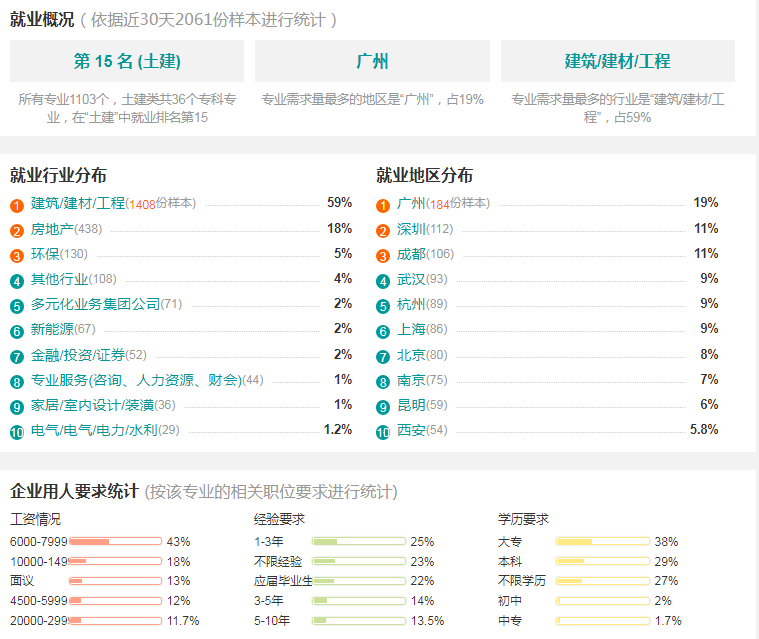The image size is (759, 639).
Task: Open the 武汉 region link
Action: click(x=411, y=279)
